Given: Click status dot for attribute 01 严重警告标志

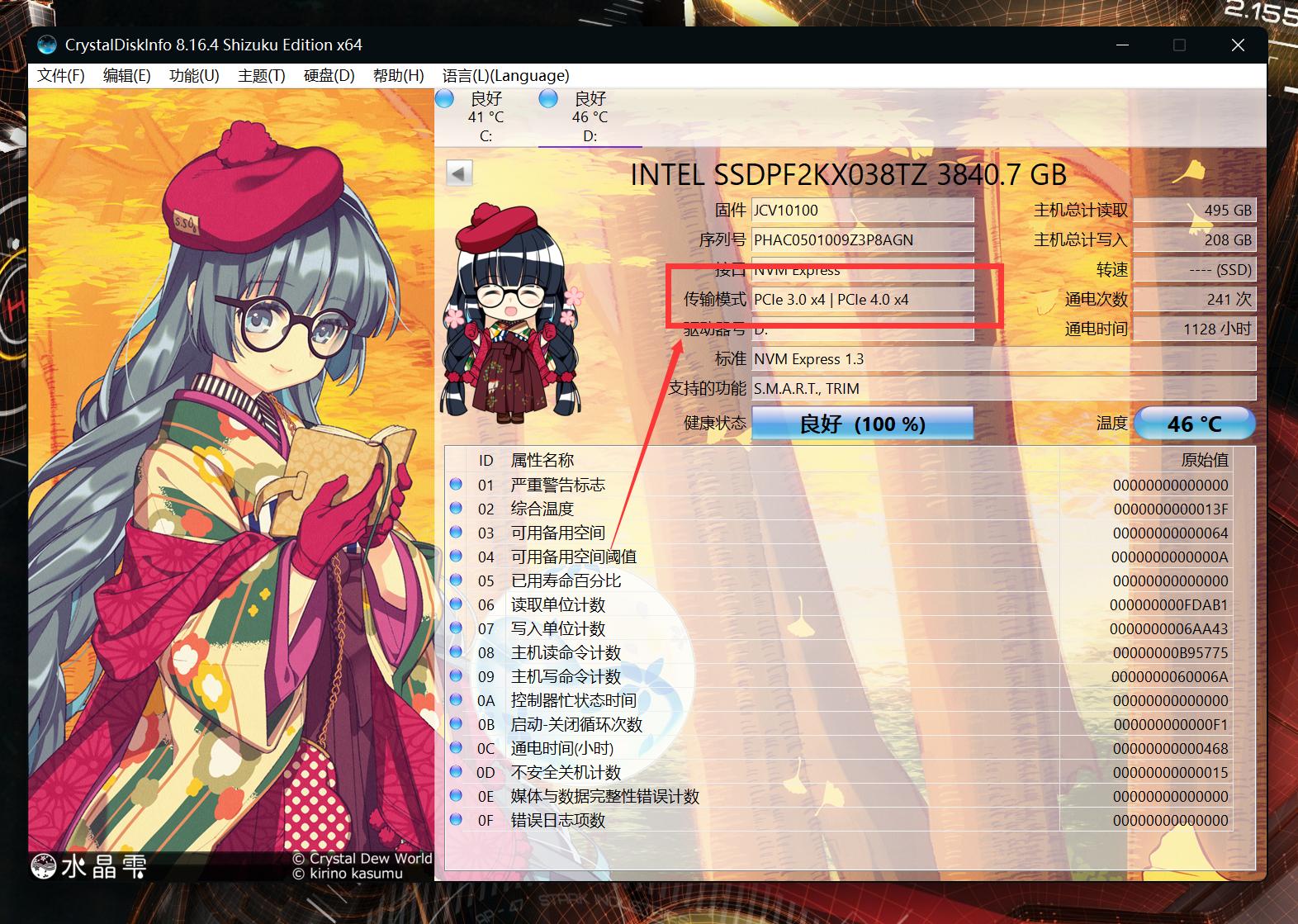Looking at the screenshot, I should pyautogui.click(x=456, y=485).
